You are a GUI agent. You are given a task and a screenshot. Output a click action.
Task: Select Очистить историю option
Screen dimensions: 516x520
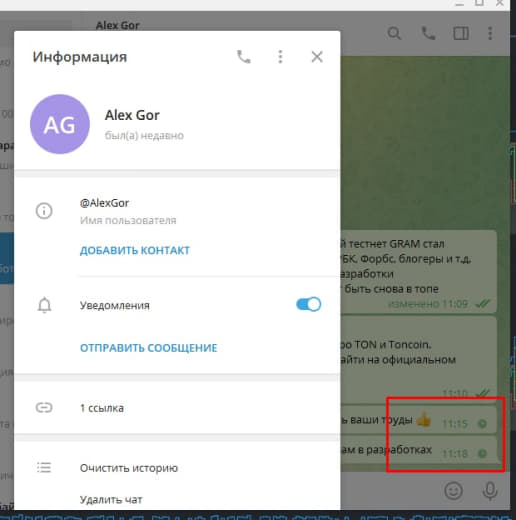tap(129, 468)
